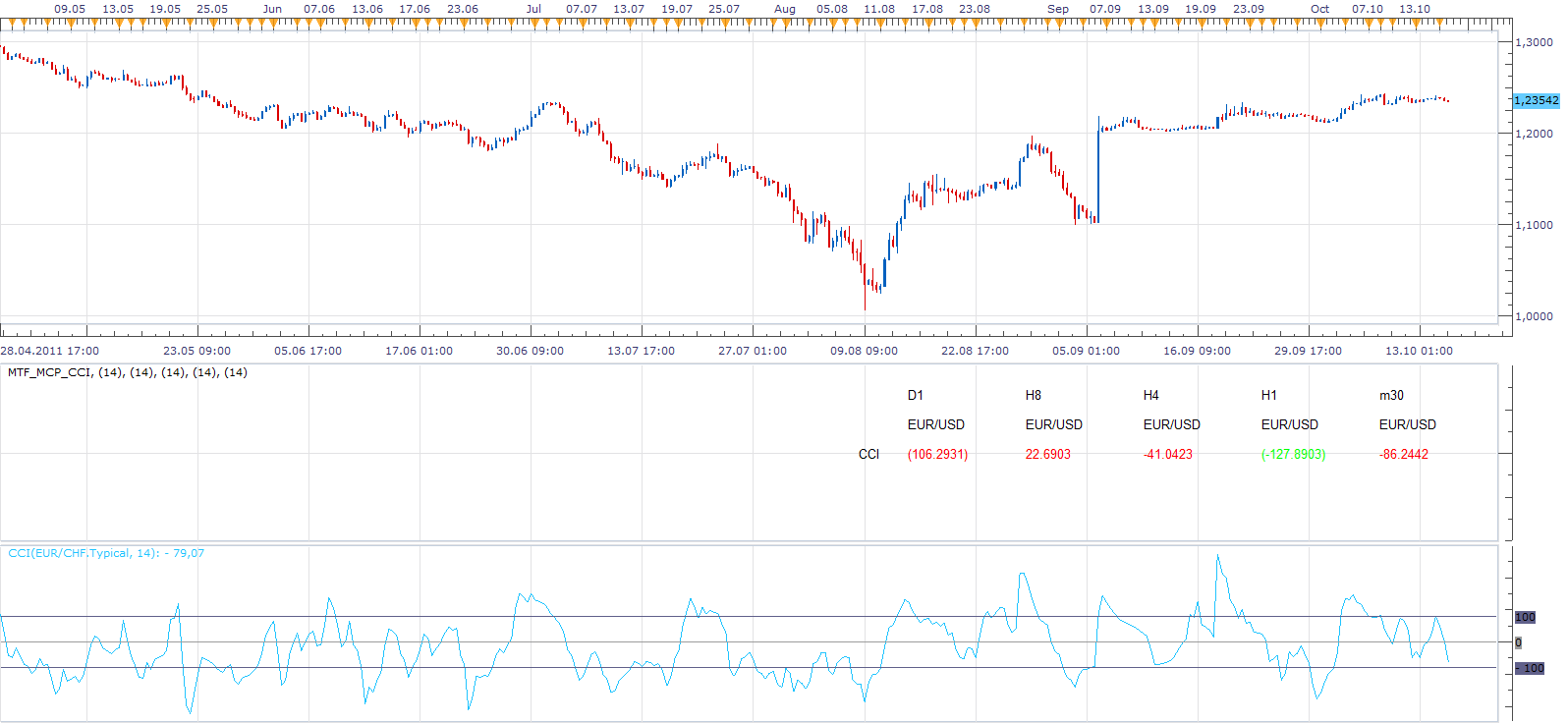The height and width of the screenshot is (723, 1568).
Task: Click the 22.08 17:00 time label
Action: pyautogui.click(x=975, y=351)
